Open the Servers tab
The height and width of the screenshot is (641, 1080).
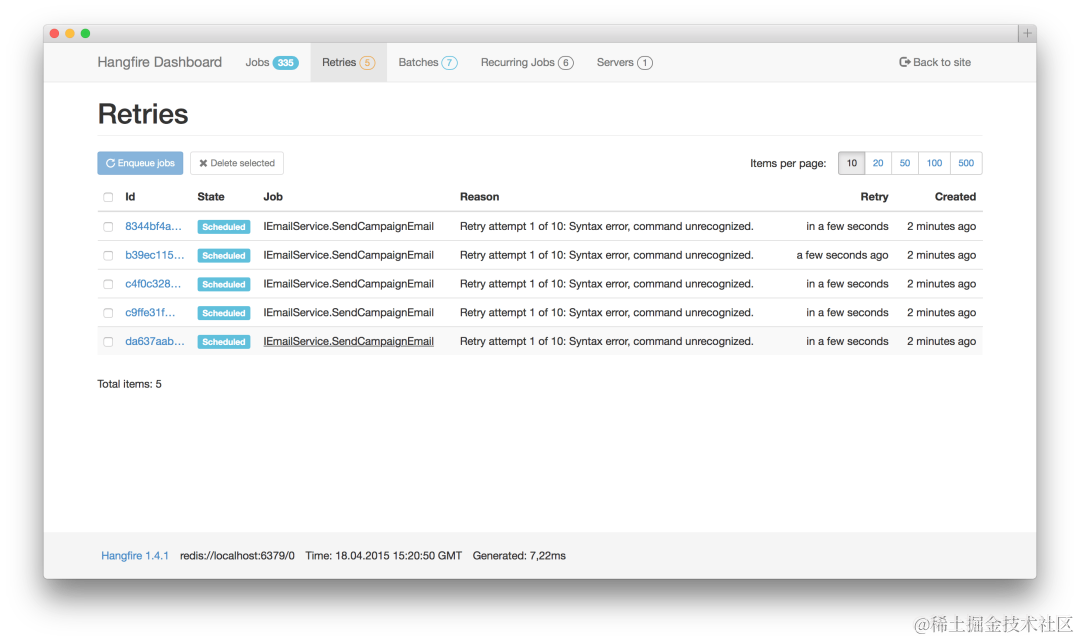pos(624,63)
